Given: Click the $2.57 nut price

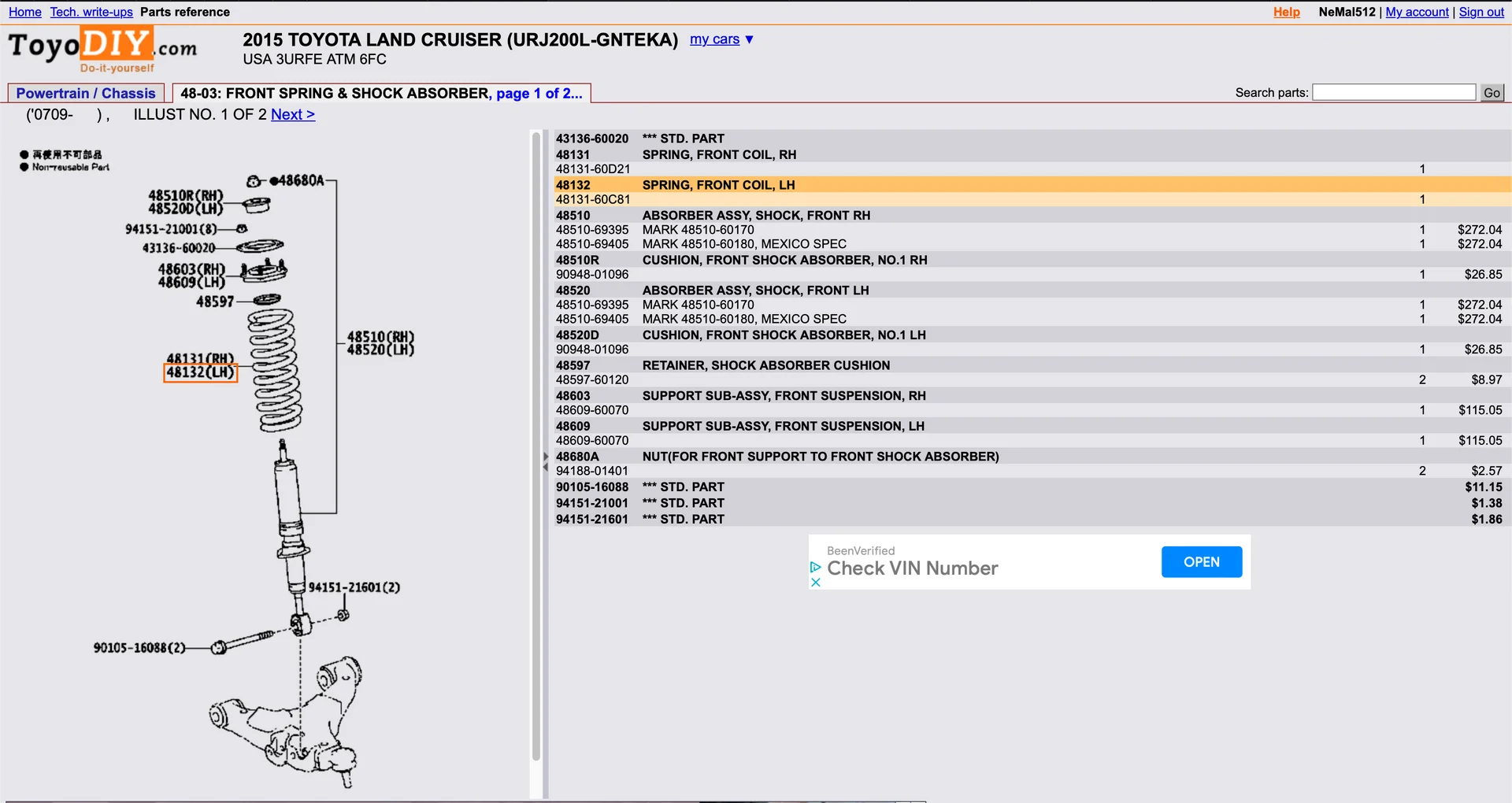Looking at the screenshot, I should [x=1487, y=471].
